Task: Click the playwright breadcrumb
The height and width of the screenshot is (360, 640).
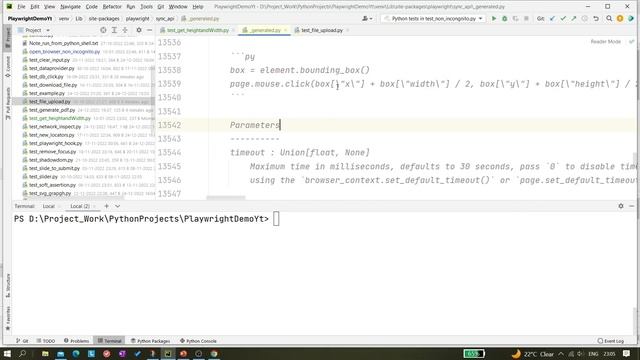Action: tap(137, 19)
